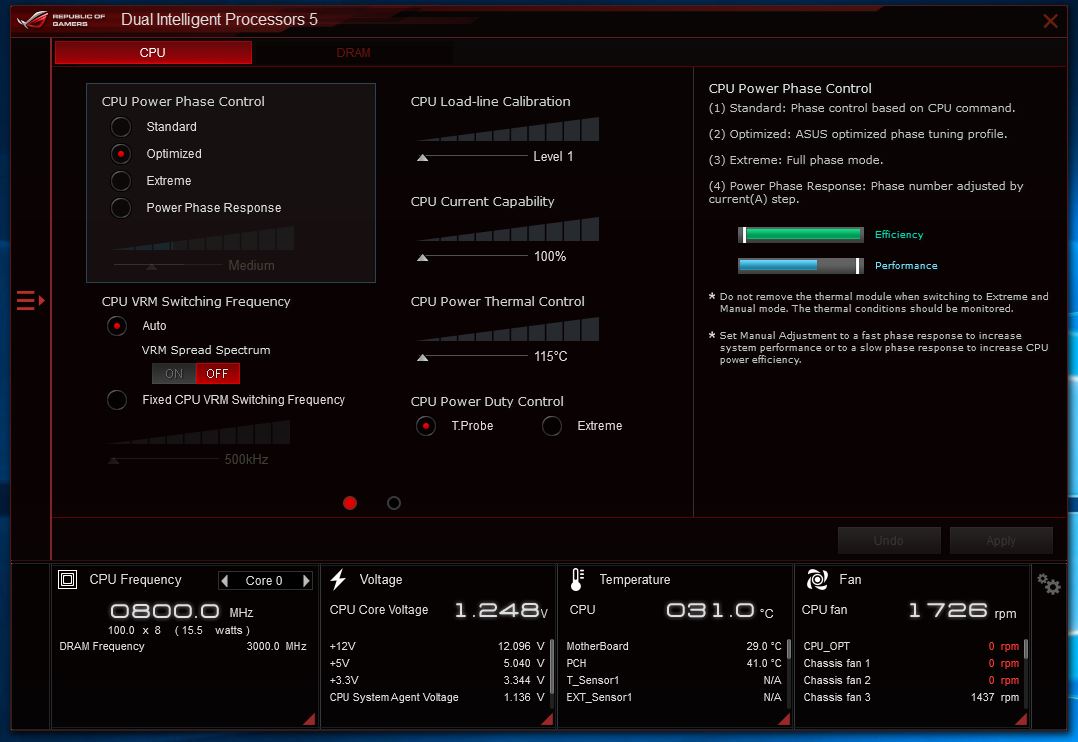Image resolution: width=1078 pixels, height=742 pixels.
Task: Click the Fan panel icon
Action: click(817, 580)
